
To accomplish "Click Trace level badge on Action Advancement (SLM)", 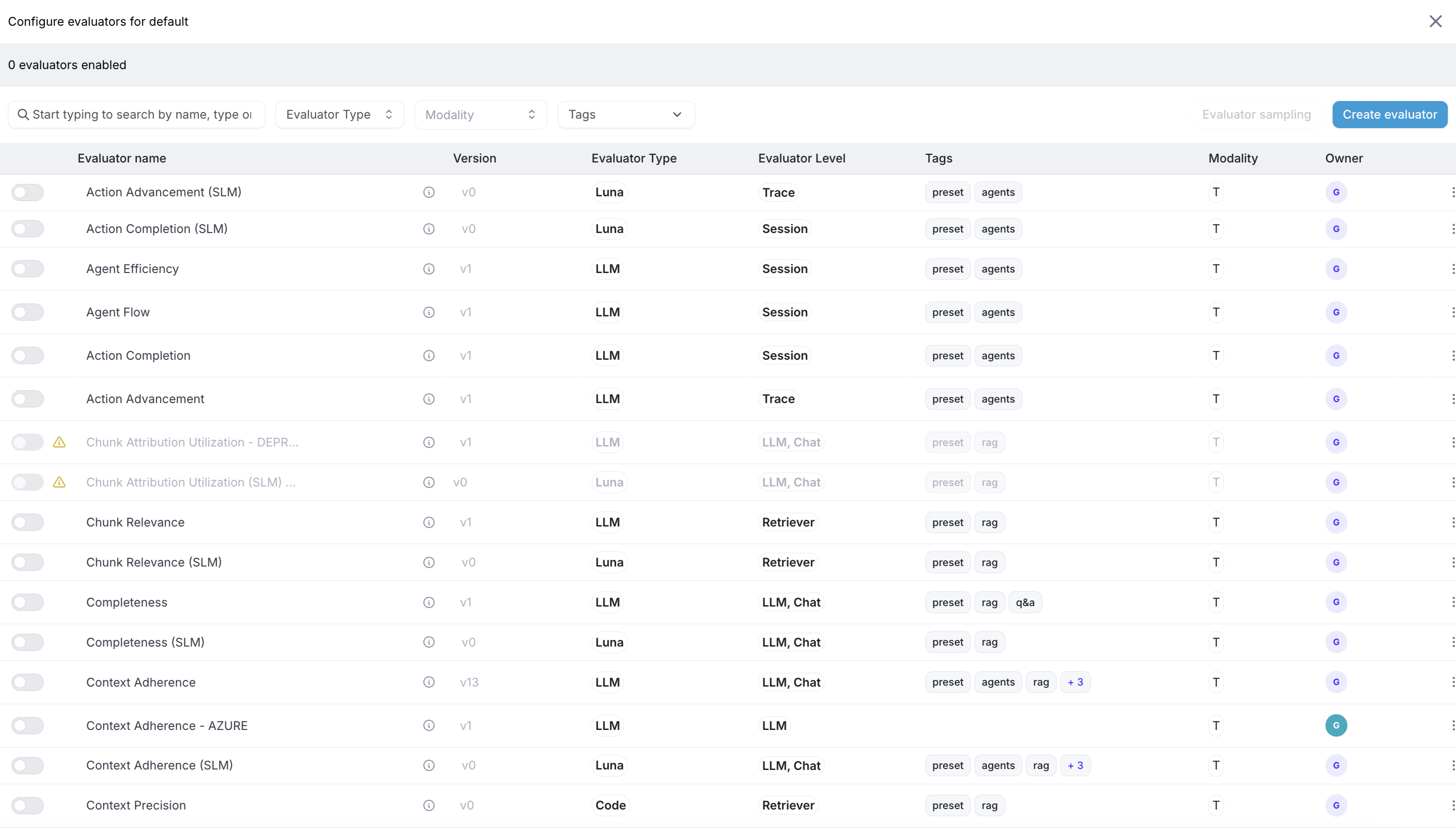I will (778, 192).
